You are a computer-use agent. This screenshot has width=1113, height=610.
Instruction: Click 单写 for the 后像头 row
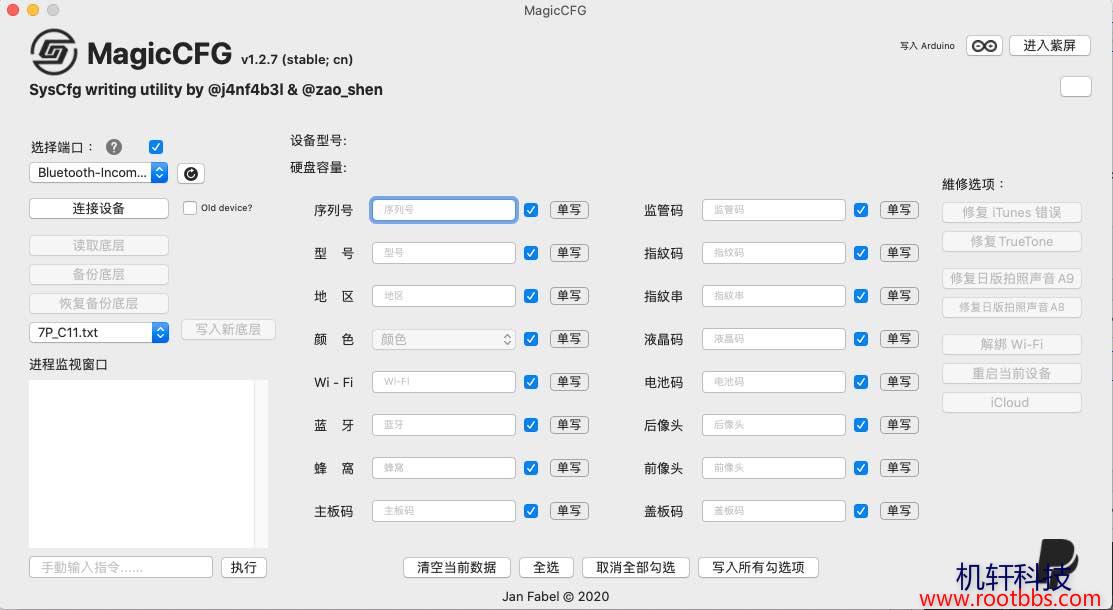click(x=899, y=425)
